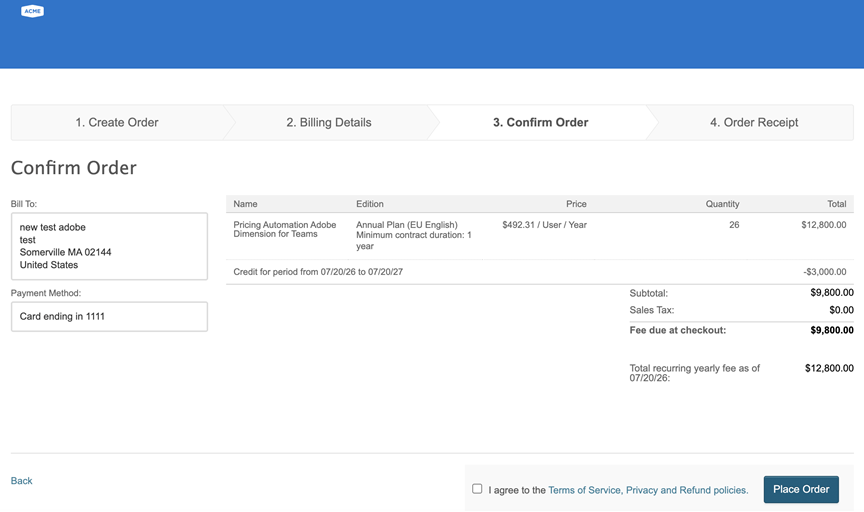Click the quantity value 26
Screen dimensions: 864x512
(x=734, y=225)
